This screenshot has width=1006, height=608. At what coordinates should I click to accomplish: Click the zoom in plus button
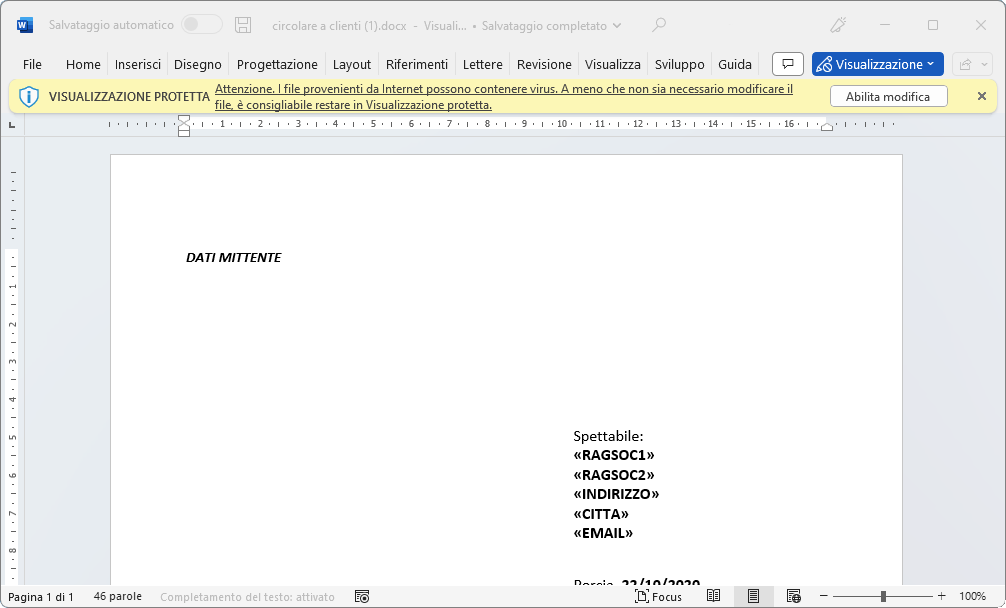(941, 596)
